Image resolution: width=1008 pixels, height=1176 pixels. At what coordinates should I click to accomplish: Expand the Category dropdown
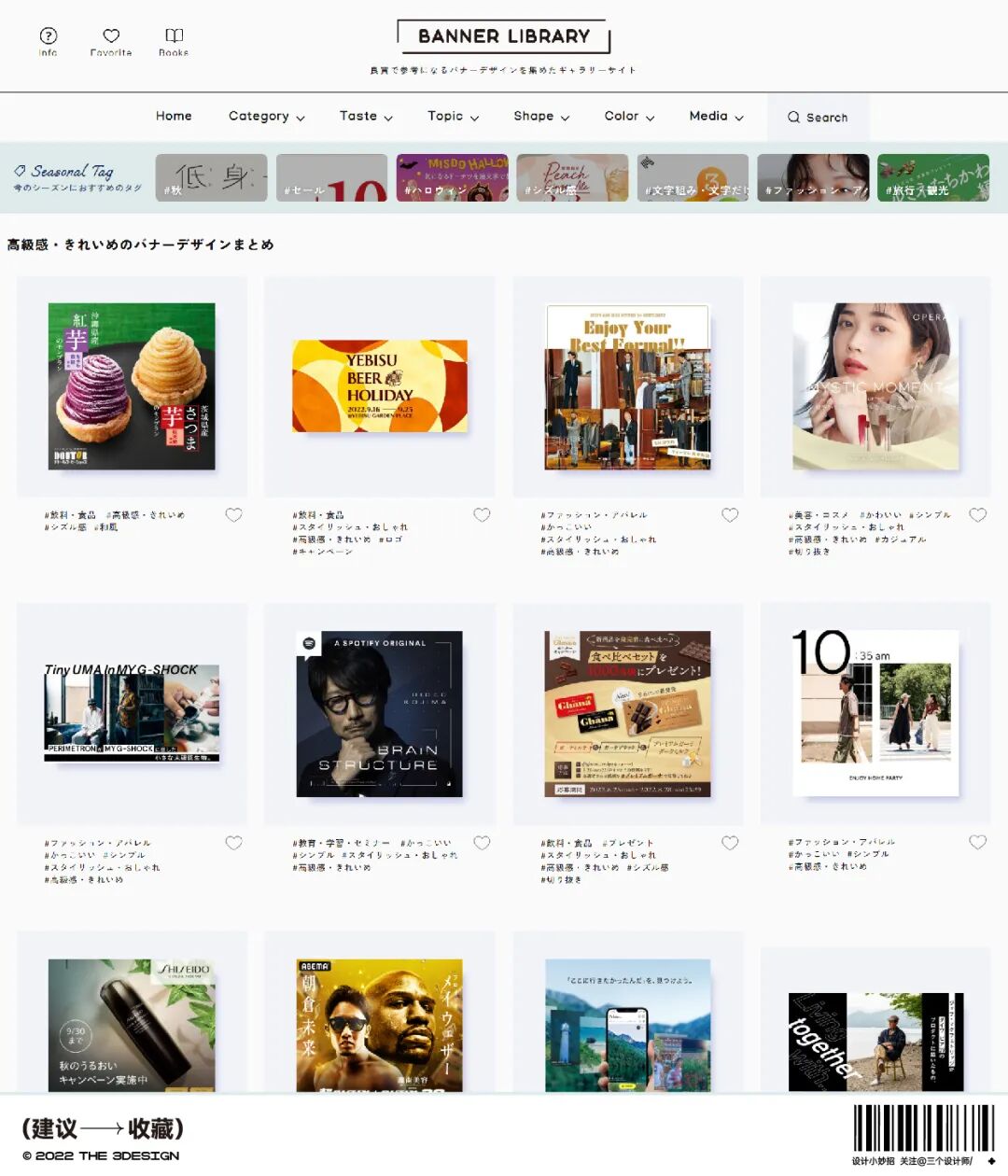[x=267, y=117]
